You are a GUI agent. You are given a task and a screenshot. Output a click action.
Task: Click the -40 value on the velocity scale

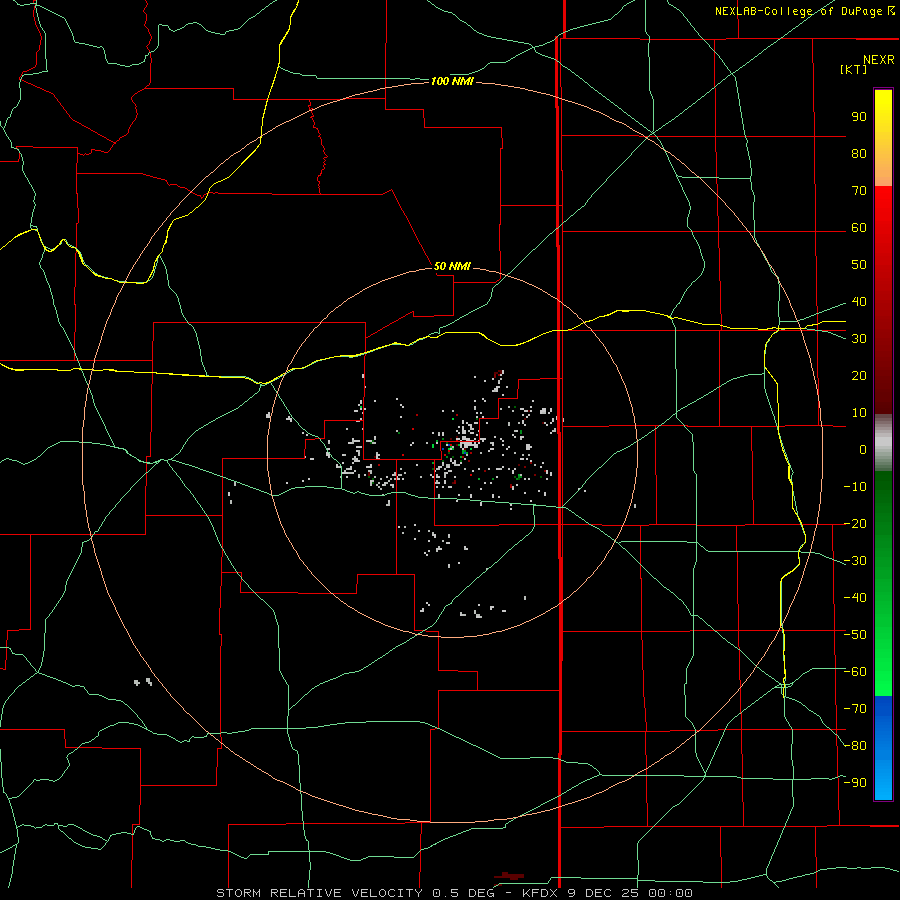point(855,598)
